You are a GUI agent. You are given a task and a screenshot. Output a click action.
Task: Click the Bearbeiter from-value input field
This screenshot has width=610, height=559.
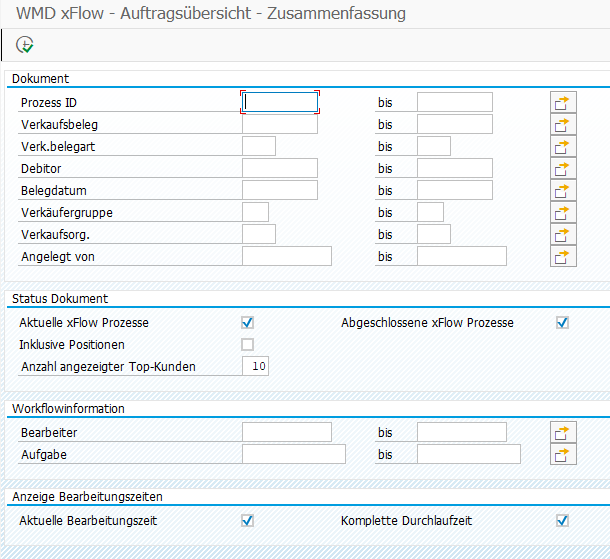[286, 432]
